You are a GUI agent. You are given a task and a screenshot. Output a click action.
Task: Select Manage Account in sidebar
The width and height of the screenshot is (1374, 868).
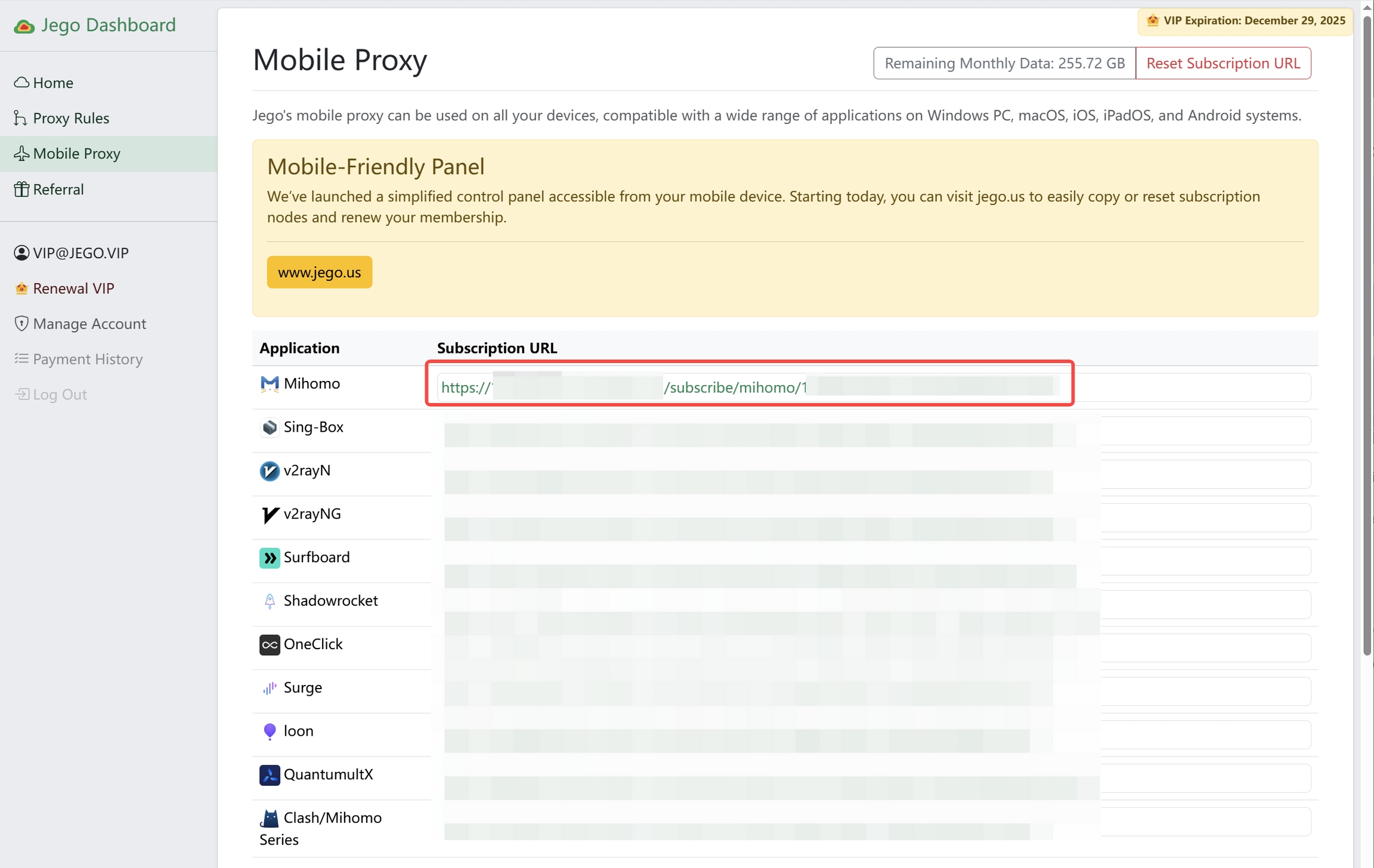tap(89, 324)
